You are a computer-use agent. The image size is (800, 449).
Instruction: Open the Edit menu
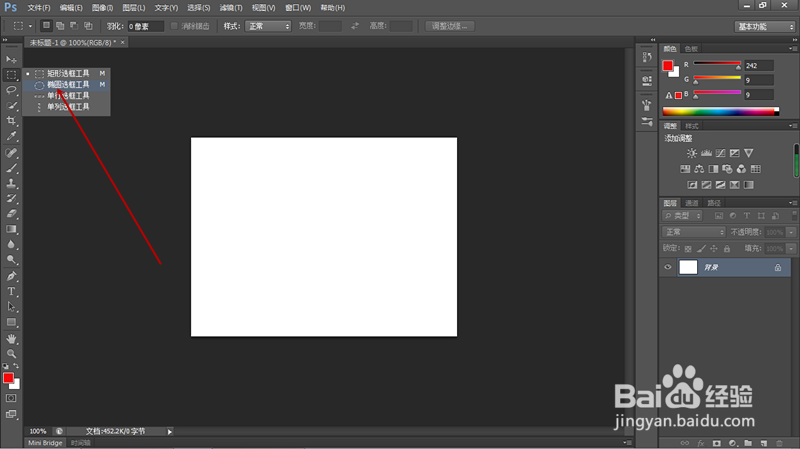point(71,8)
